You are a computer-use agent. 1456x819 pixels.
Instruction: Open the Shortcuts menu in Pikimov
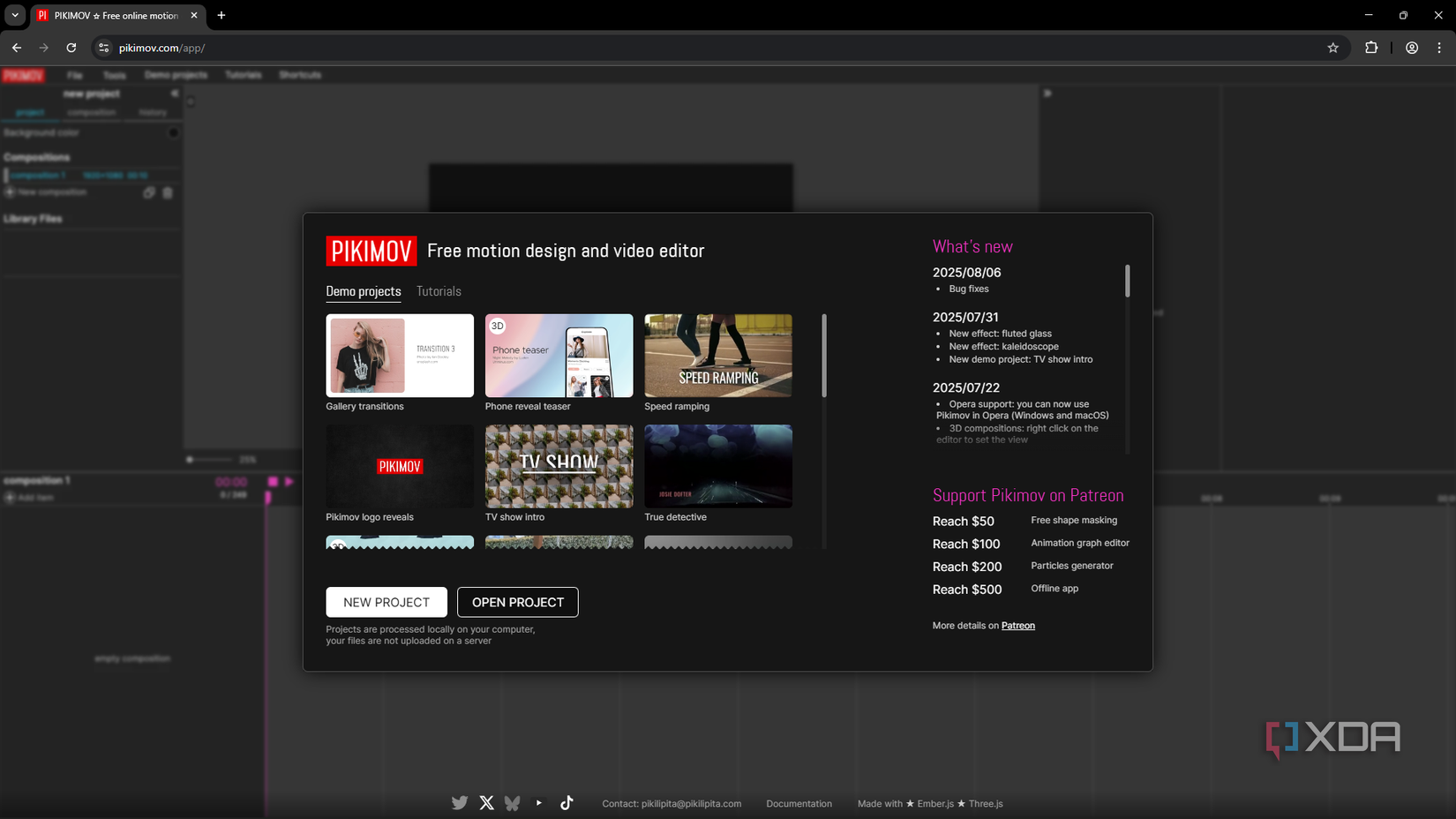(300, 75)
